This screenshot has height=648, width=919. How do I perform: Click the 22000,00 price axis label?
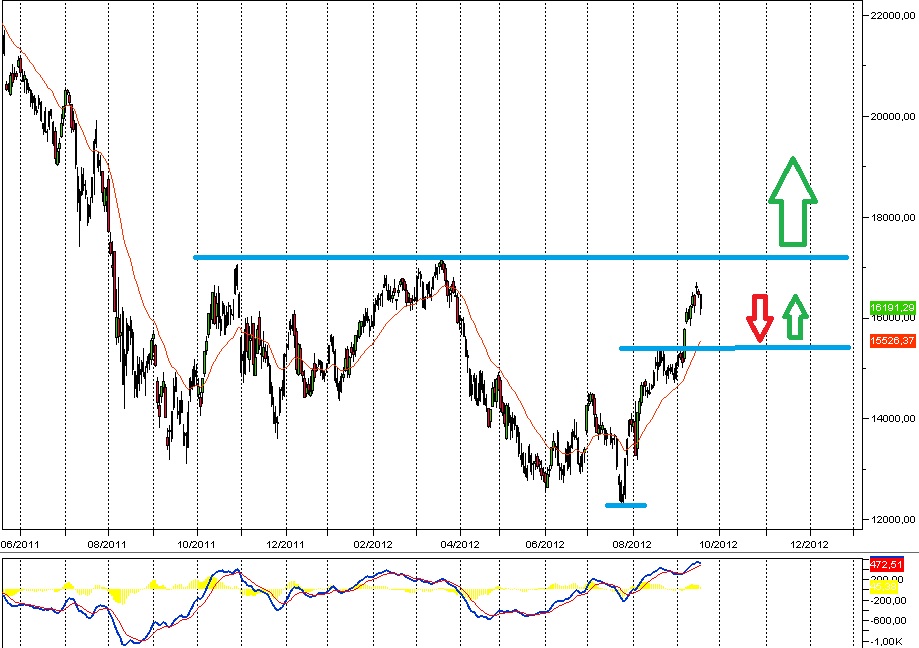tap(890, 17)
